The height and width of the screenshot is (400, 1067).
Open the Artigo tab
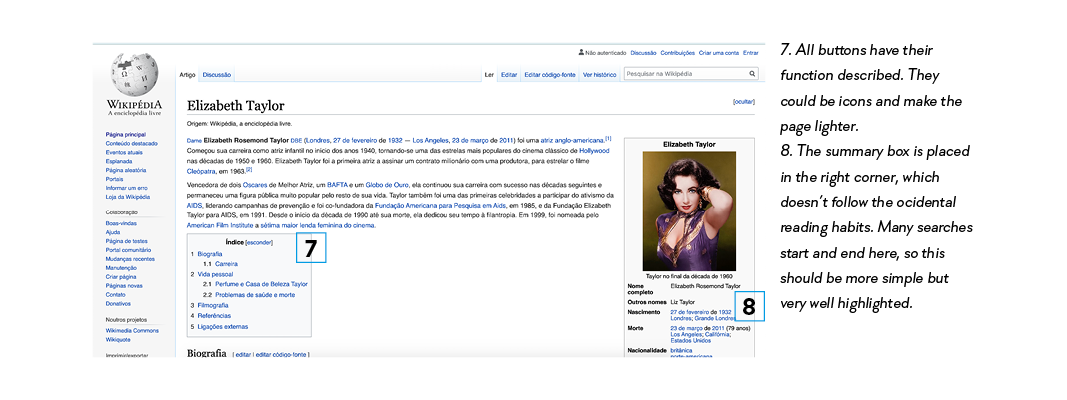point(187,75)
